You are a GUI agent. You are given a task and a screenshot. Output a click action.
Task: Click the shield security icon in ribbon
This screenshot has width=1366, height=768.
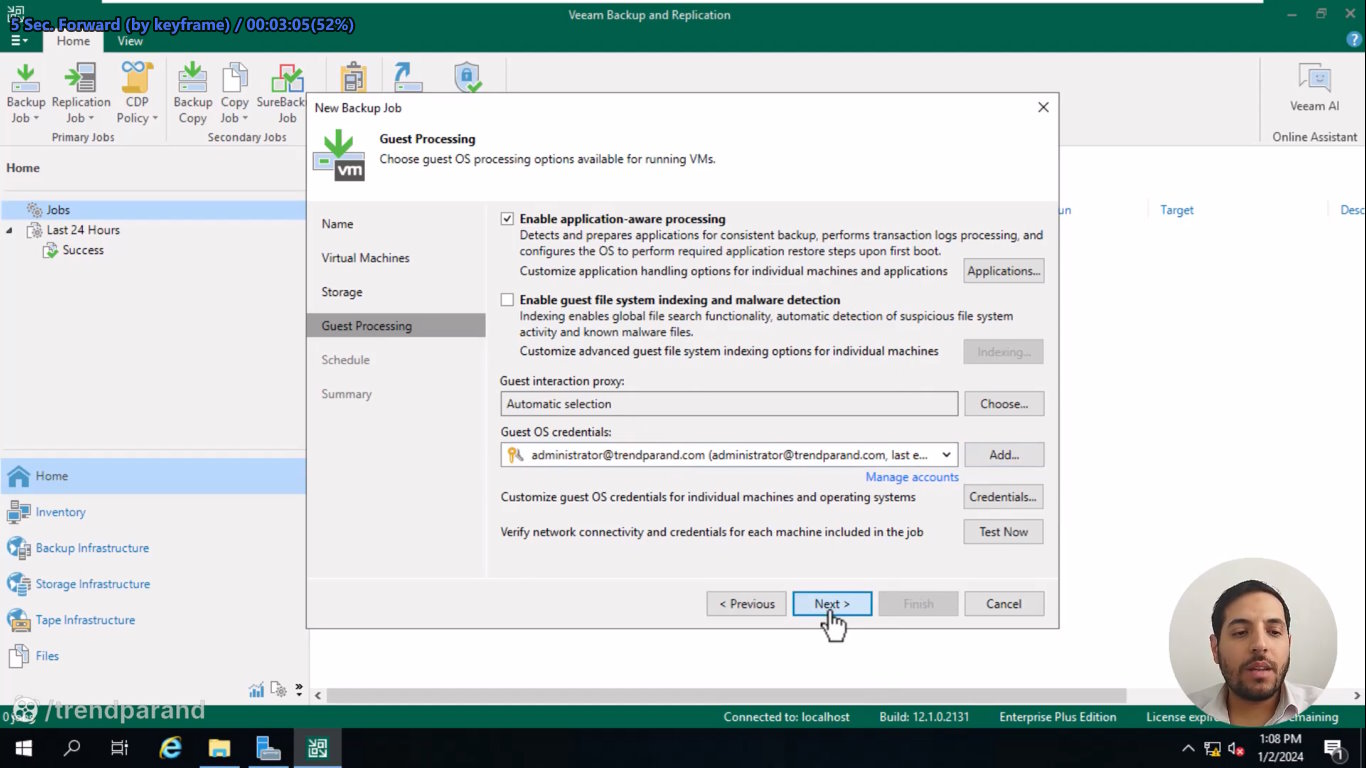click(x=467, y=77)
